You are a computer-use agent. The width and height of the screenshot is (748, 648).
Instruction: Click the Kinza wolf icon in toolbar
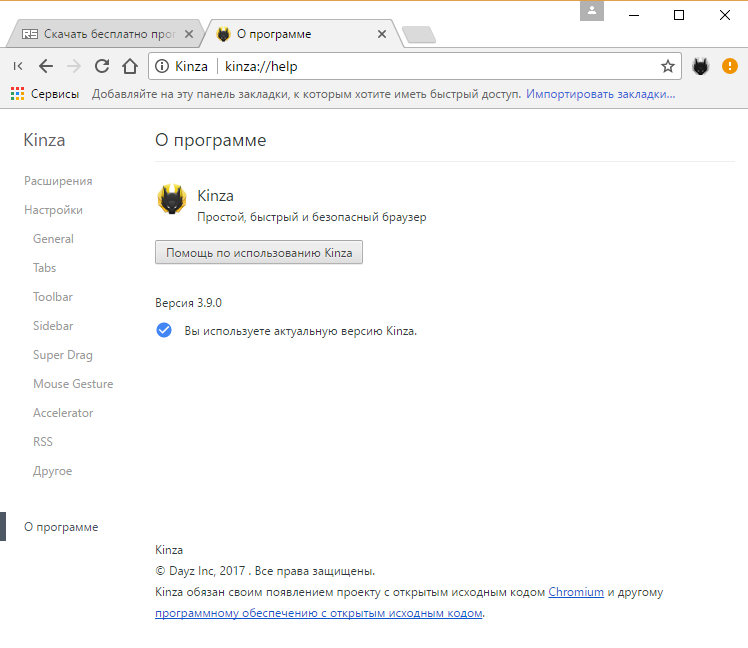701,67
